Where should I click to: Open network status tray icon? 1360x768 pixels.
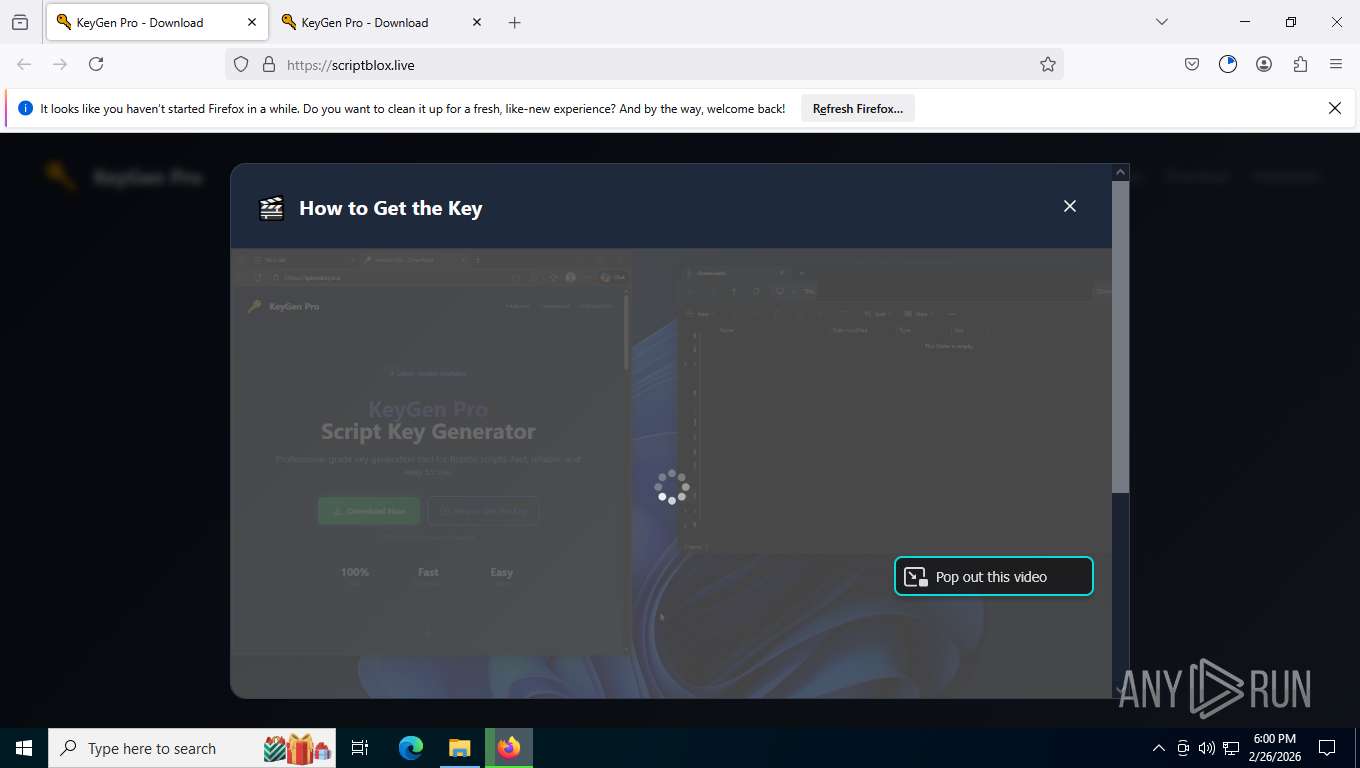[1231, 748]
